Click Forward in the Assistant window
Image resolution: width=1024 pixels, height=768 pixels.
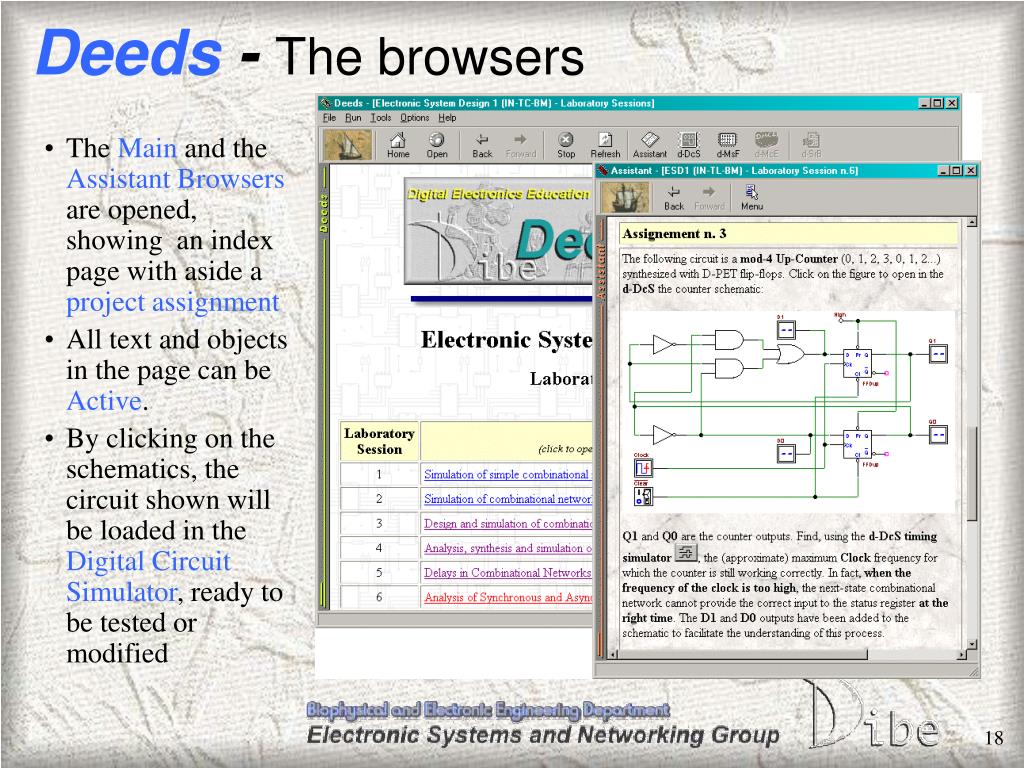[709, 198]
